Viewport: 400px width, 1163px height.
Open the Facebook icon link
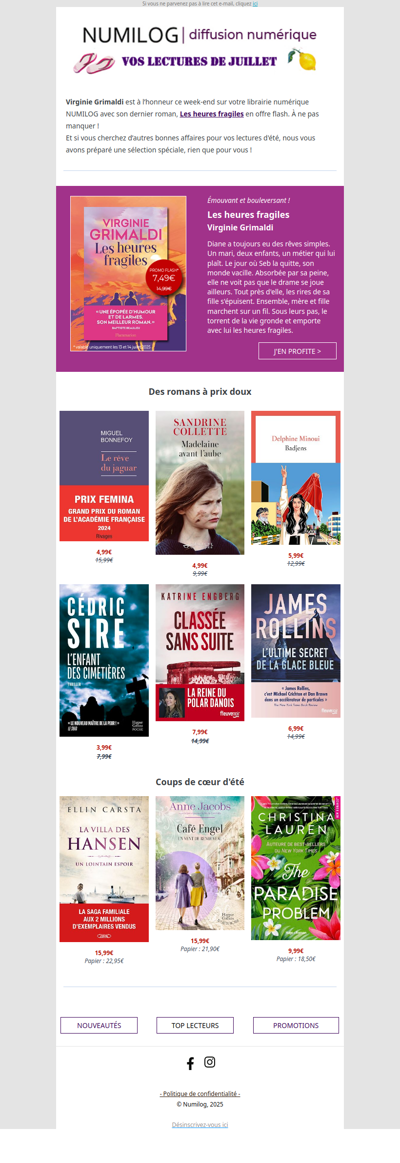(x=190, y=1063)
